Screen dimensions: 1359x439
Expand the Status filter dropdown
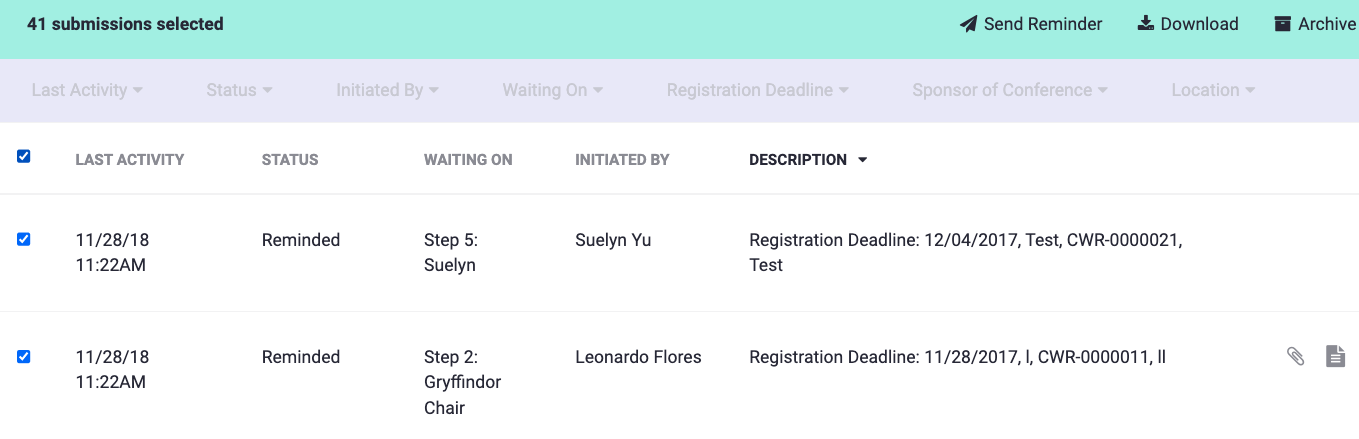[x=239, y=90]
